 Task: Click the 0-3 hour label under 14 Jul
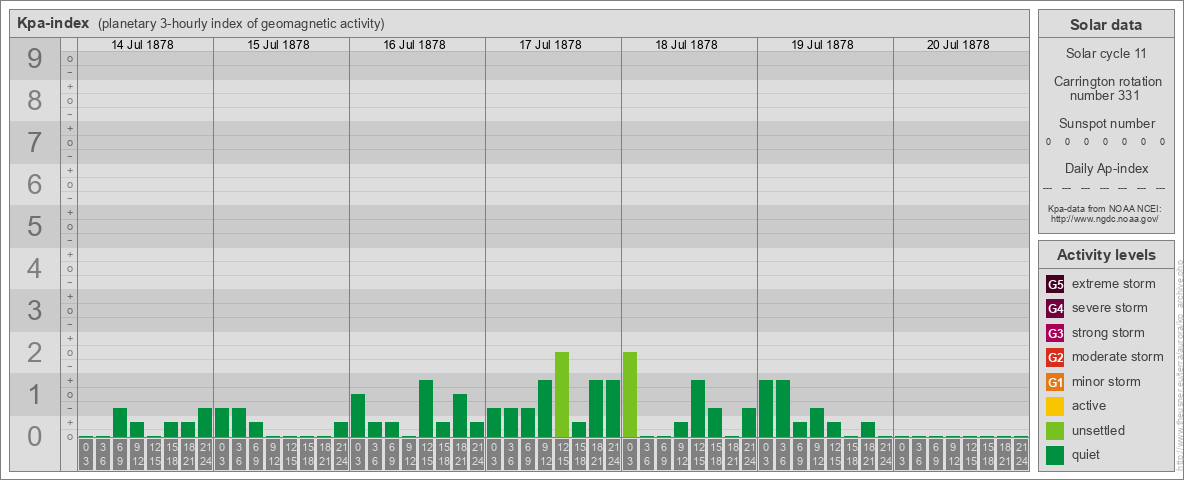[86, 455]
